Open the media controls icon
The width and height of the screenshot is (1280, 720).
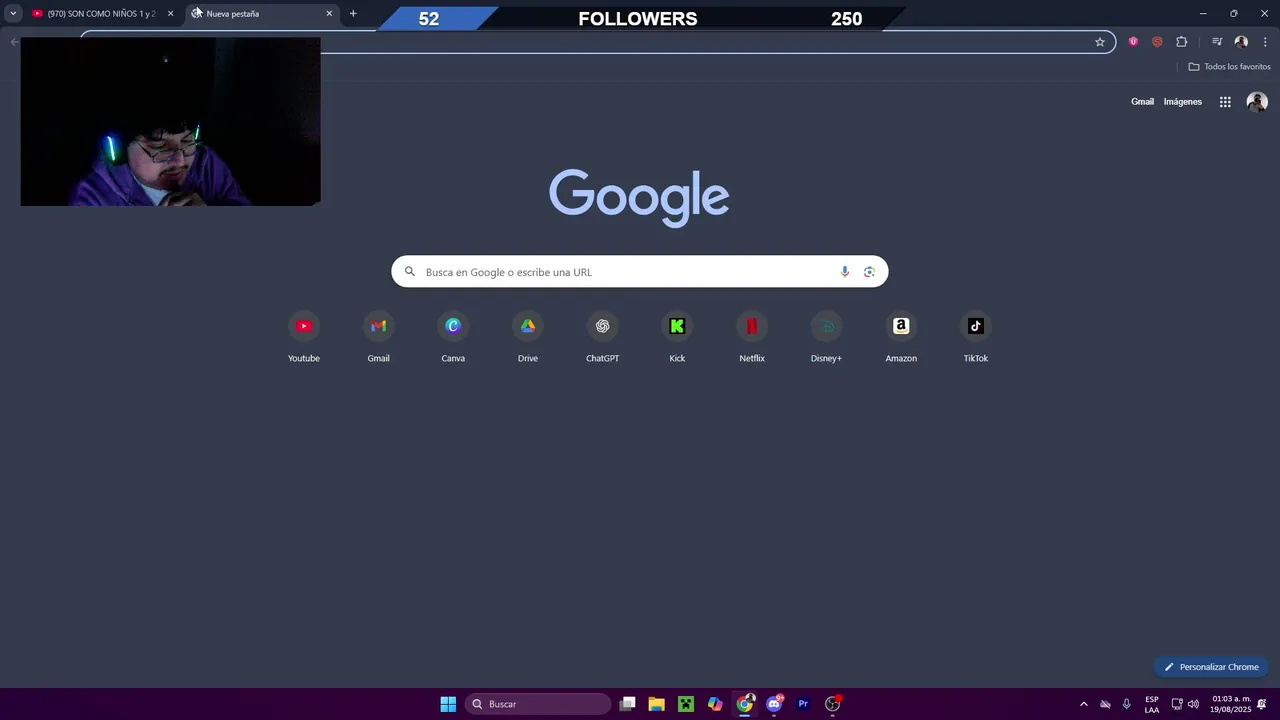pyautogui.click(x=1217, y=42)
